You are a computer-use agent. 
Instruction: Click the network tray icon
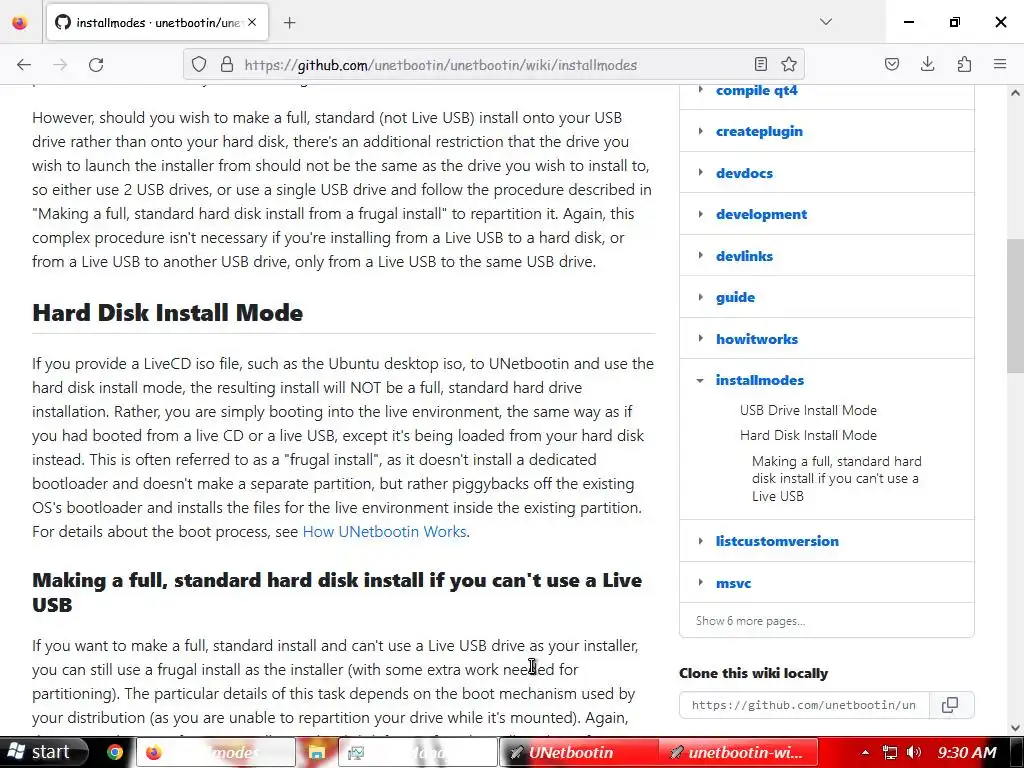click(889, 752)
